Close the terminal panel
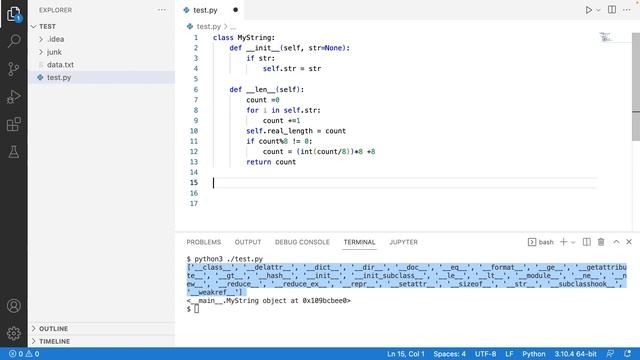The height and width of the screenshot is (360, 640). (x=629, y=242)
